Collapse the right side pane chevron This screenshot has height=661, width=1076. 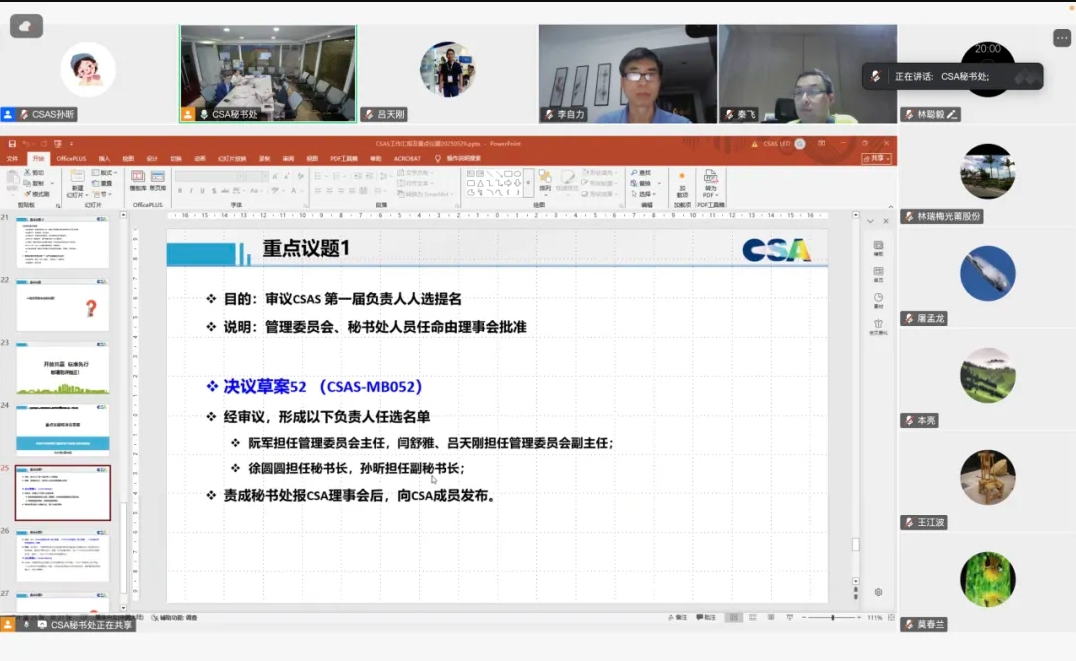pyautogui.click(x=870, y=221)
